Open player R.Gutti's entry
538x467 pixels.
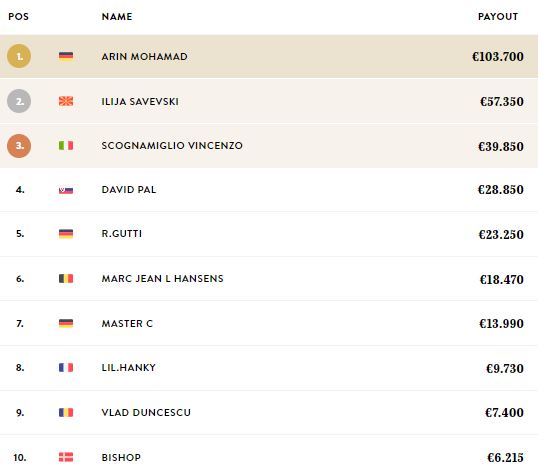point(122,234)
